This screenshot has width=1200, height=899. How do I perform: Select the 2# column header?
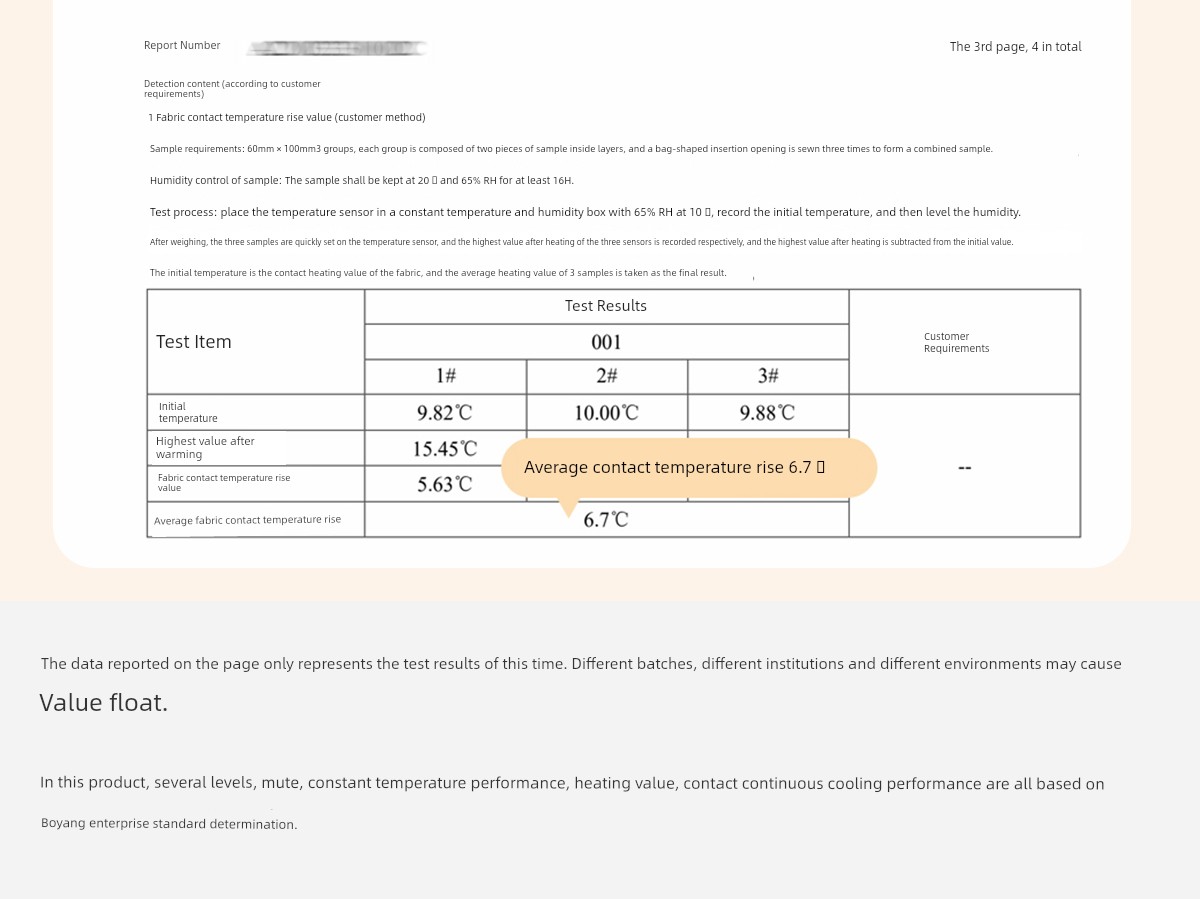coord(607,376)
